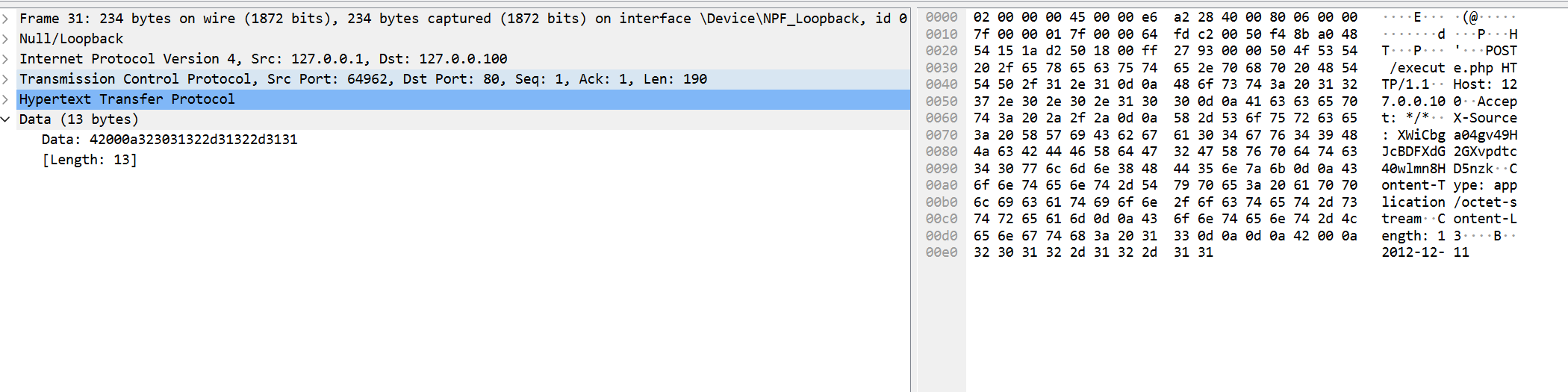The image size is (1568, 392).
Task: Select the Data: 42000a323031322d31322d3131 field
Action: (169, 140)
